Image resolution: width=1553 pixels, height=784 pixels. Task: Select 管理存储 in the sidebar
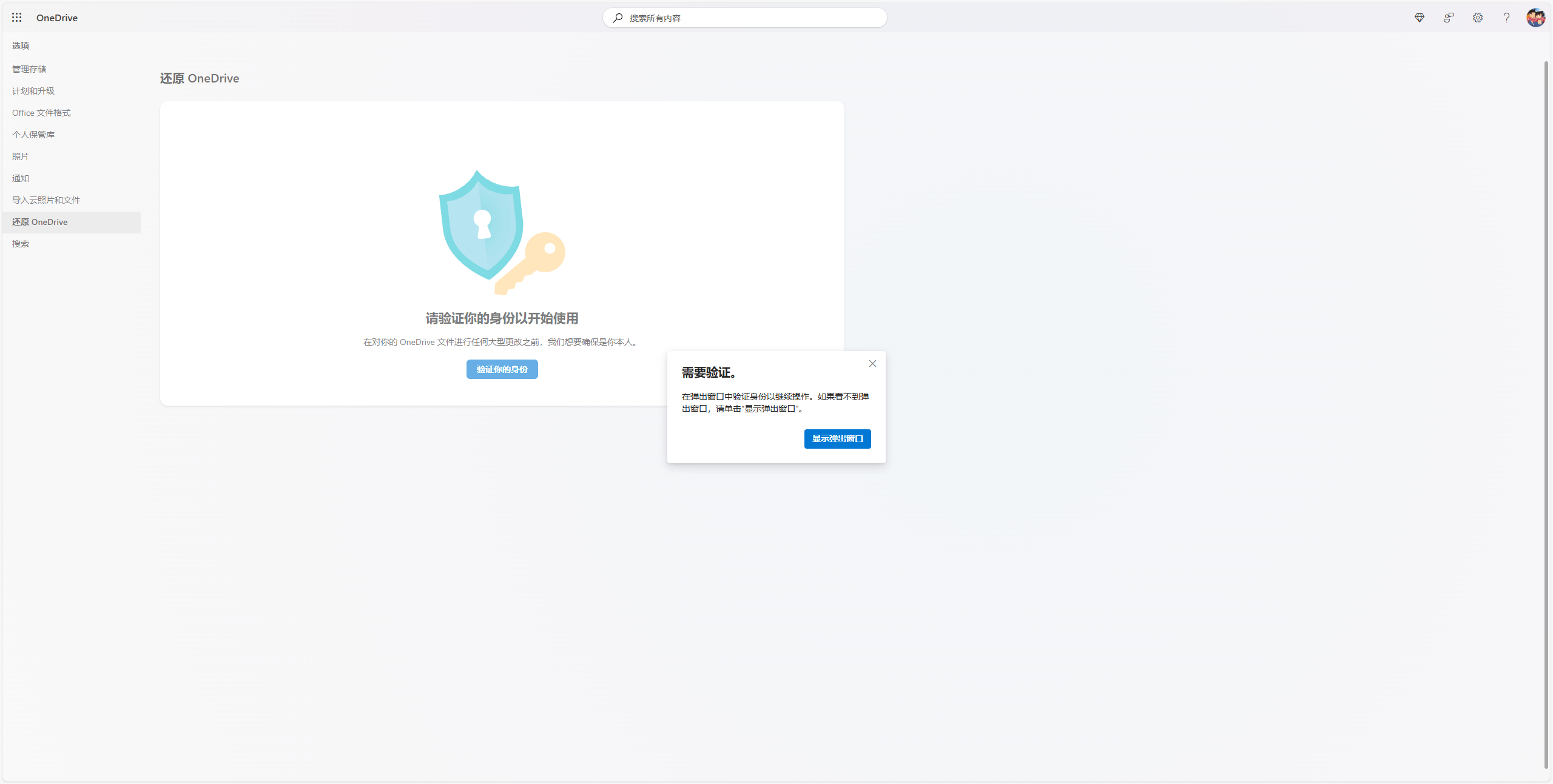(29, 69)
